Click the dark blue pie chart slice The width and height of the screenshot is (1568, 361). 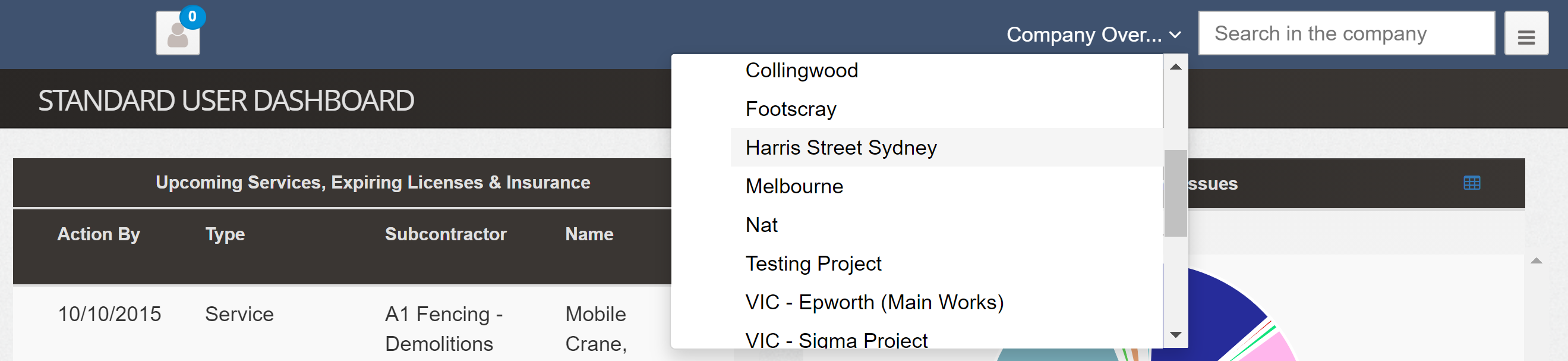pos(1212,310)
